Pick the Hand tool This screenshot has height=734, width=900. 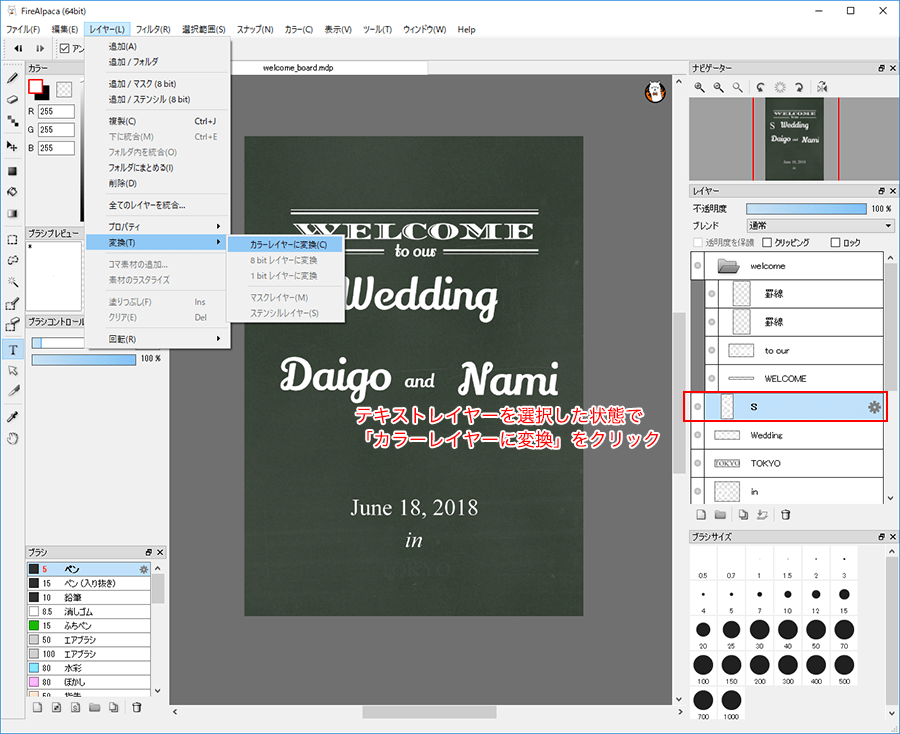coord(13,438)
